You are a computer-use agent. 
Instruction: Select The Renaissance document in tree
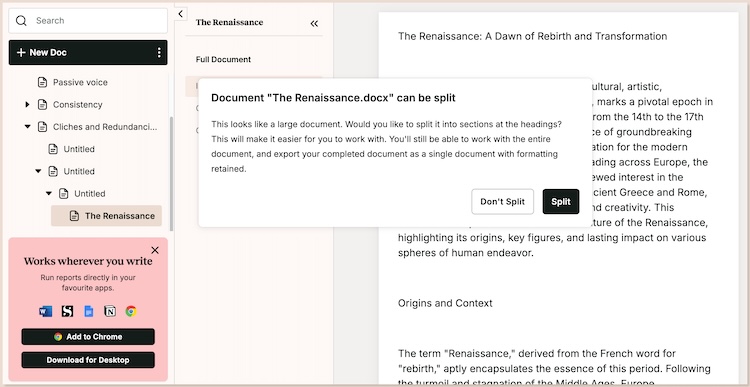pyautogui.click(x=106, y=216)
